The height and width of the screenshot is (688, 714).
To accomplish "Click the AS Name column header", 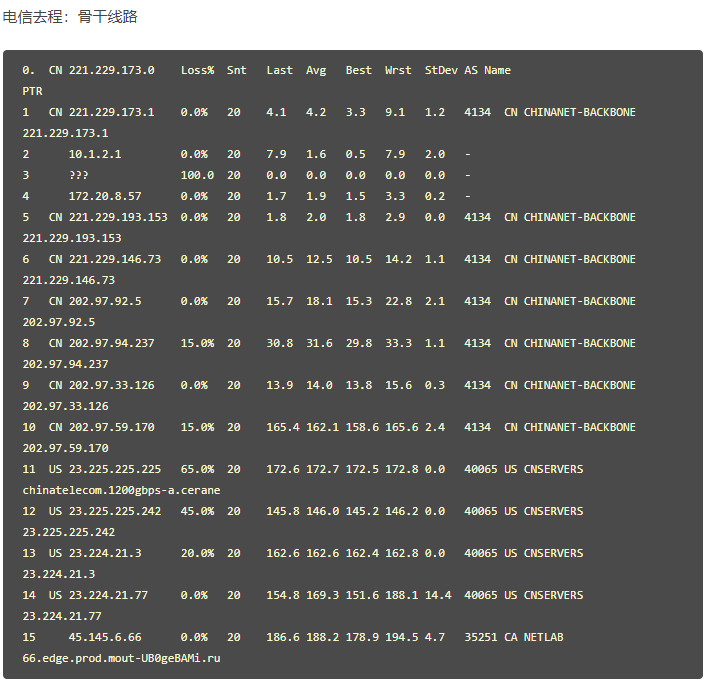I will pyautogui.click(x=487, y=70).
